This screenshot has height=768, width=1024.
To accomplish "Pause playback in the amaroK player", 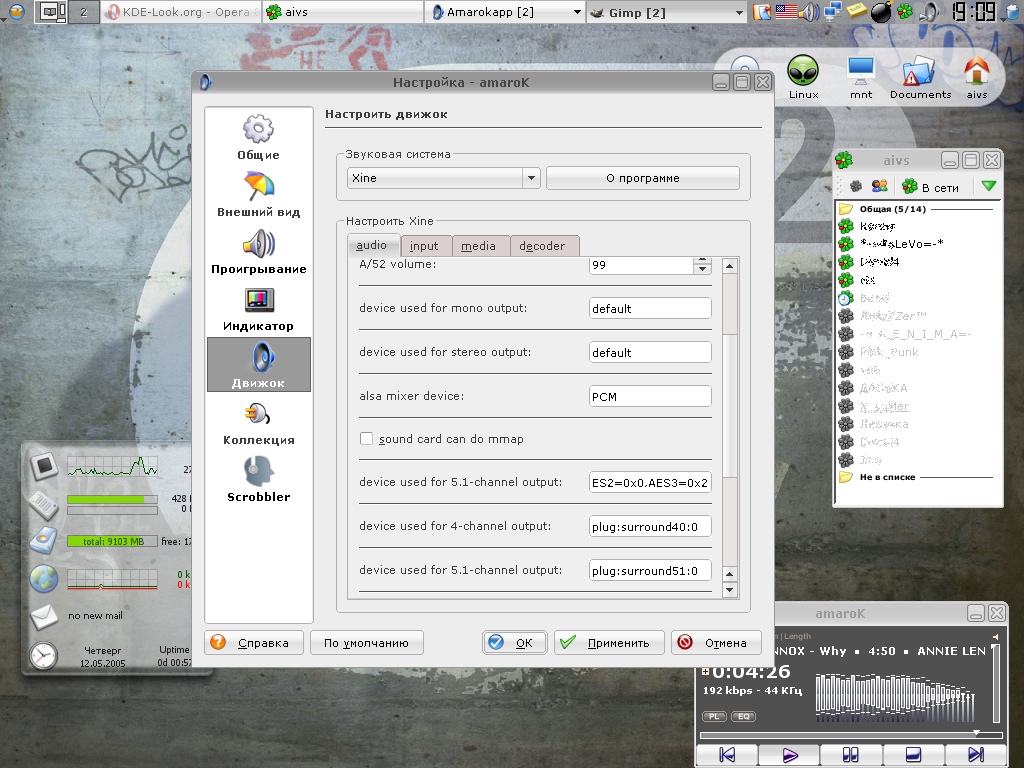I will click(x=850, y=755).
